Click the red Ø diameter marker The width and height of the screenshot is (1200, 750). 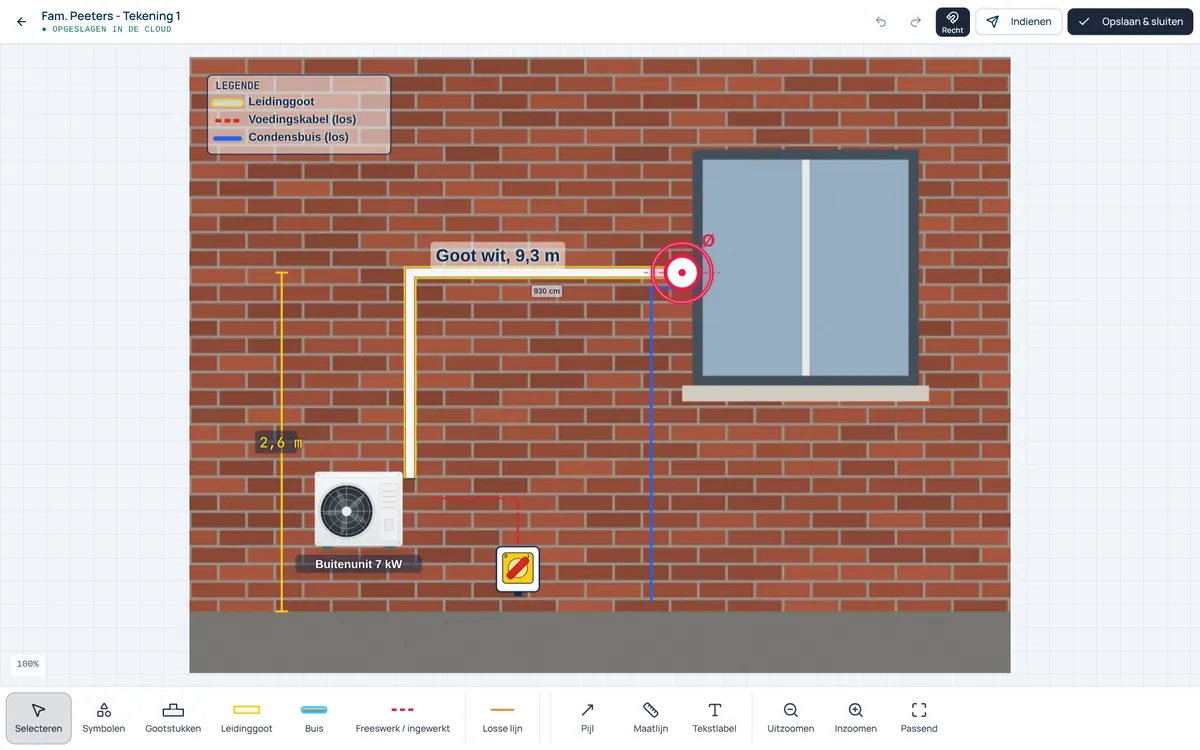[709, 241]
